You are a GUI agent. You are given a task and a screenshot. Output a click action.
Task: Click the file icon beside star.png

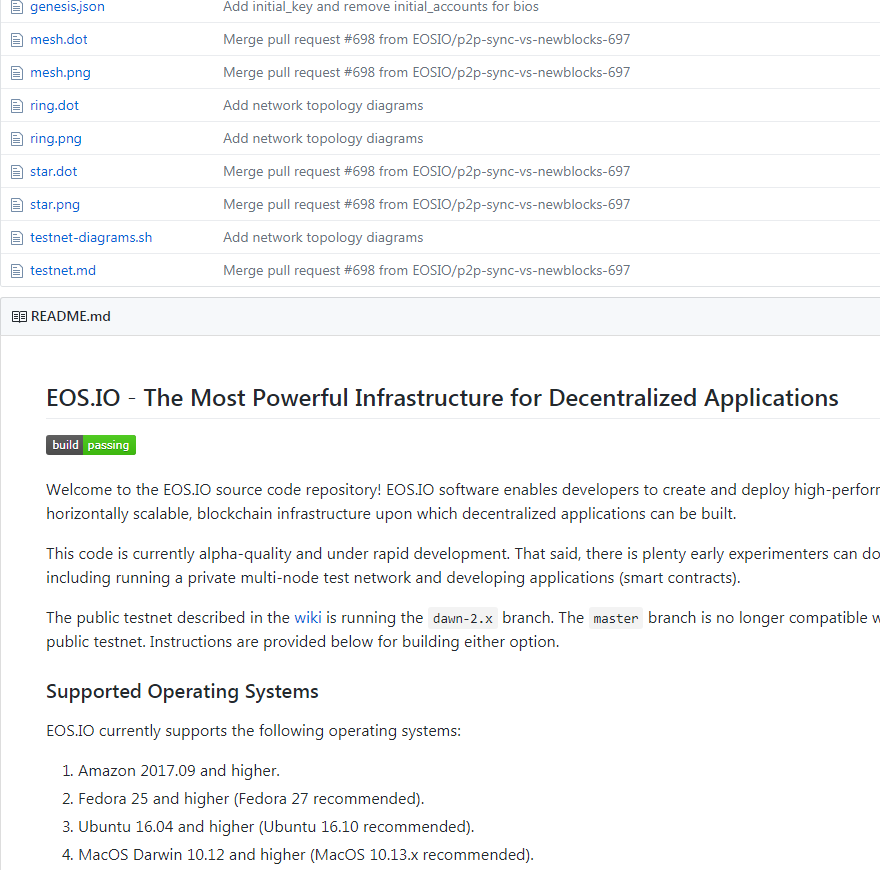pyautogui.click(x=17, y=205)
